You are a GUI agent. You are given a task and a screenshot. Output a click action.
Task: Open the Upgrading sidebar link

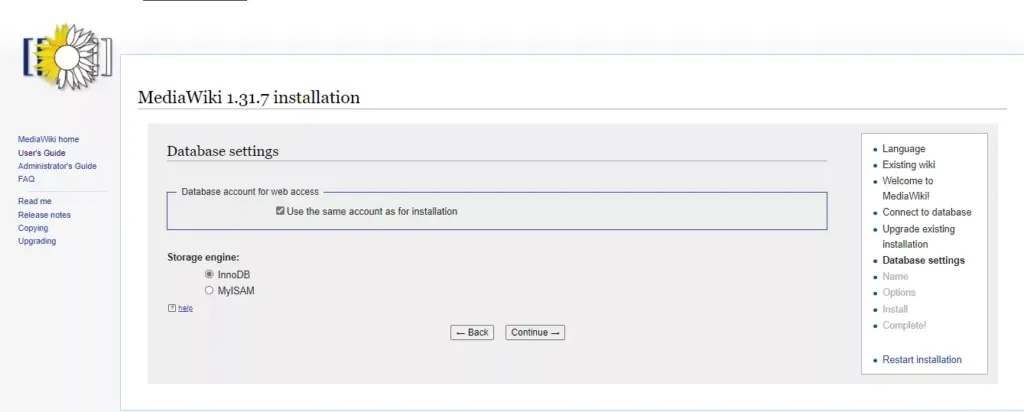(37, 241)
